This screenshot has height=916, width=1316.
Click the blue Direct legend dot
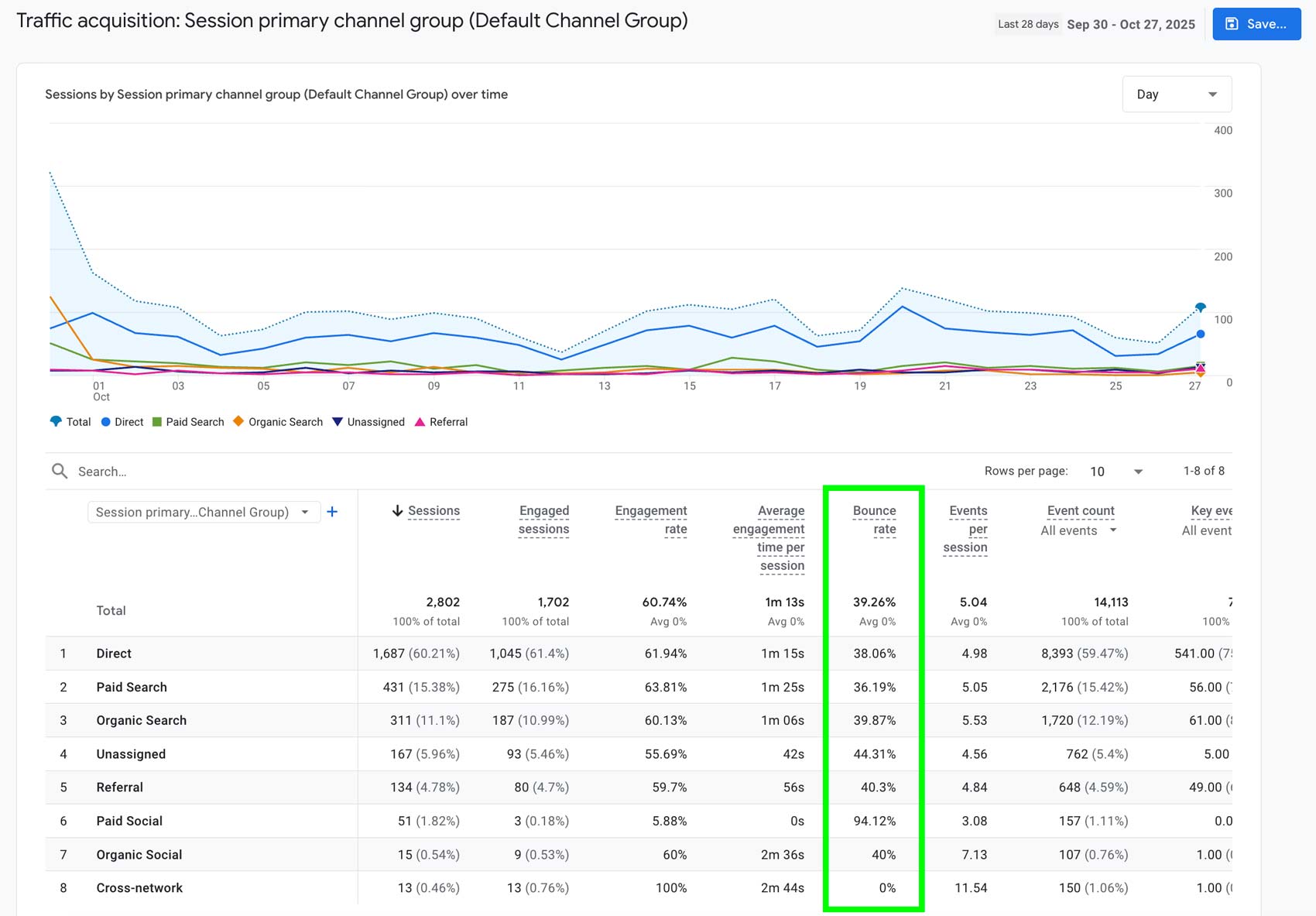105,421
